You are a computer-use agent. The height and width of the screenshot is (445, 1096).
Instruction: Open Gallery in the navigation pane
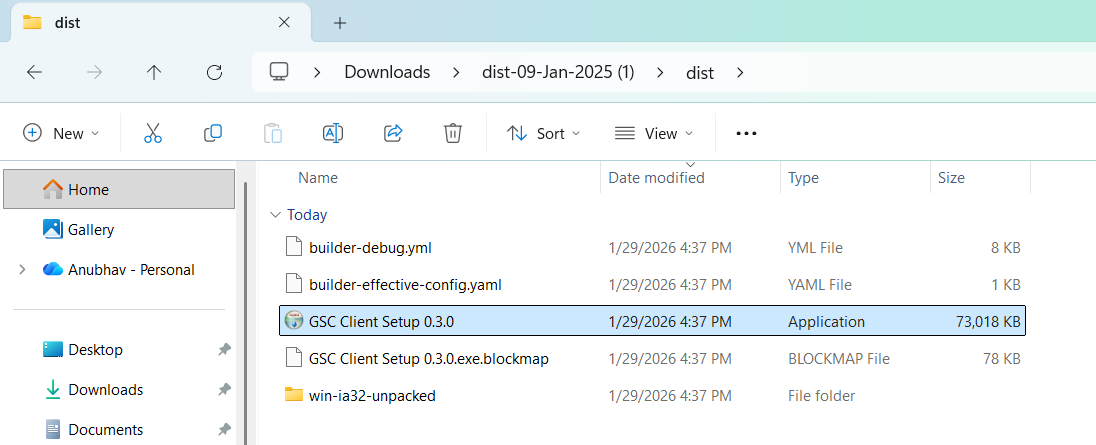[90, 230]
